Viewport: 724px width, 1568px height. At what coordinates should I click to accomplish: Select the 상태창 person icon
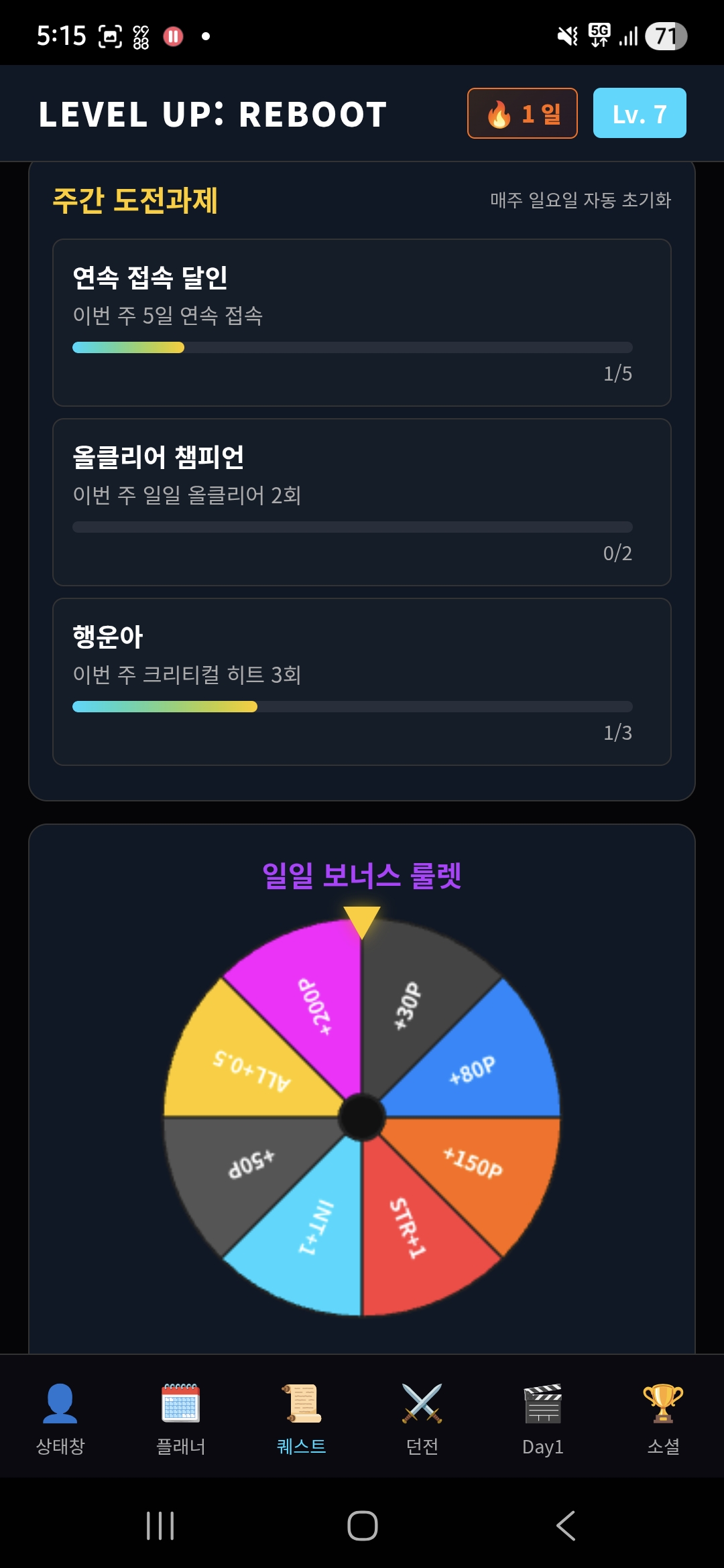coord(60,1402)
